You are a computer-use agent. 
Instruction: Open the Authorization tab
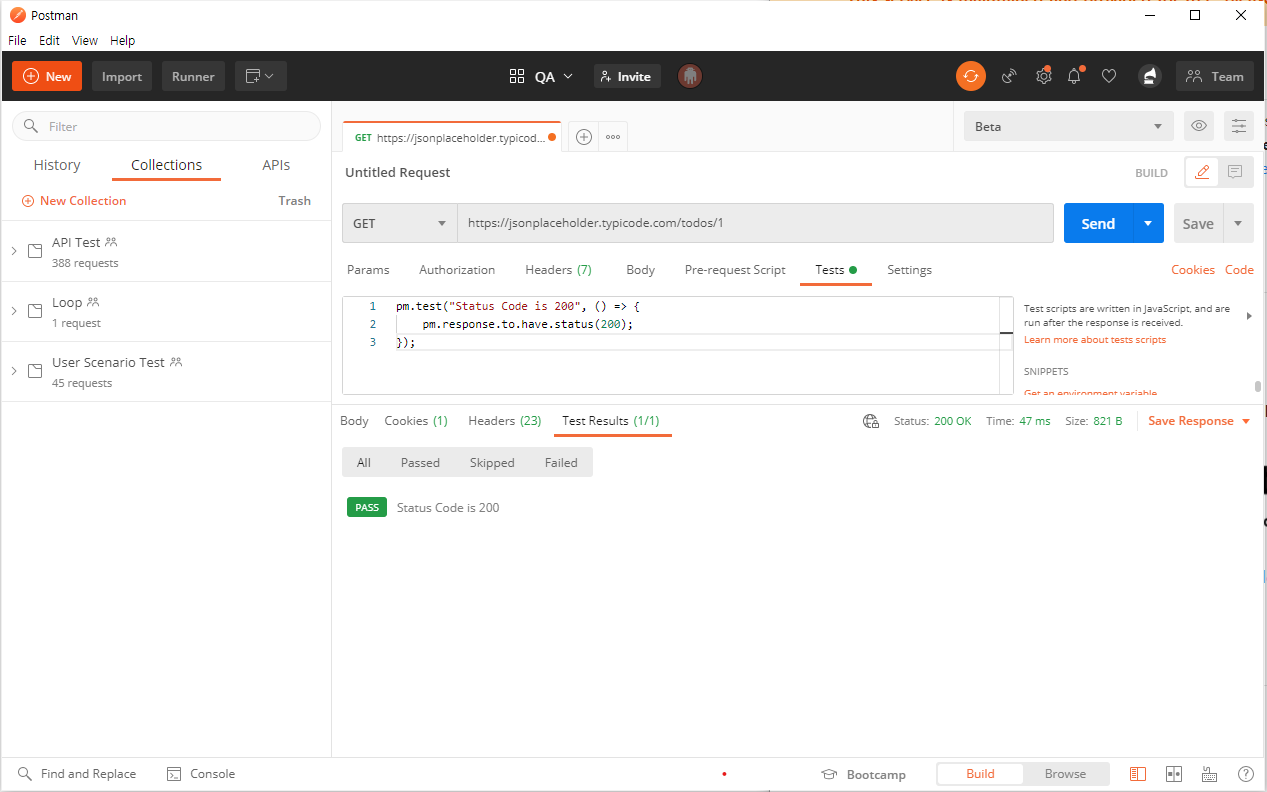pos(457,270)
